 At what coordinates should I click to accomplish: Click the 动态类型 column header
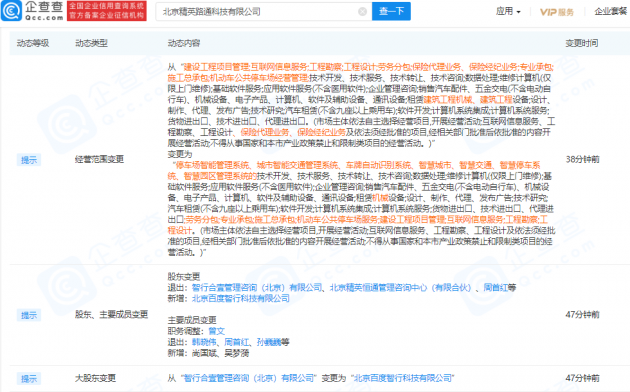click(91, 43)
